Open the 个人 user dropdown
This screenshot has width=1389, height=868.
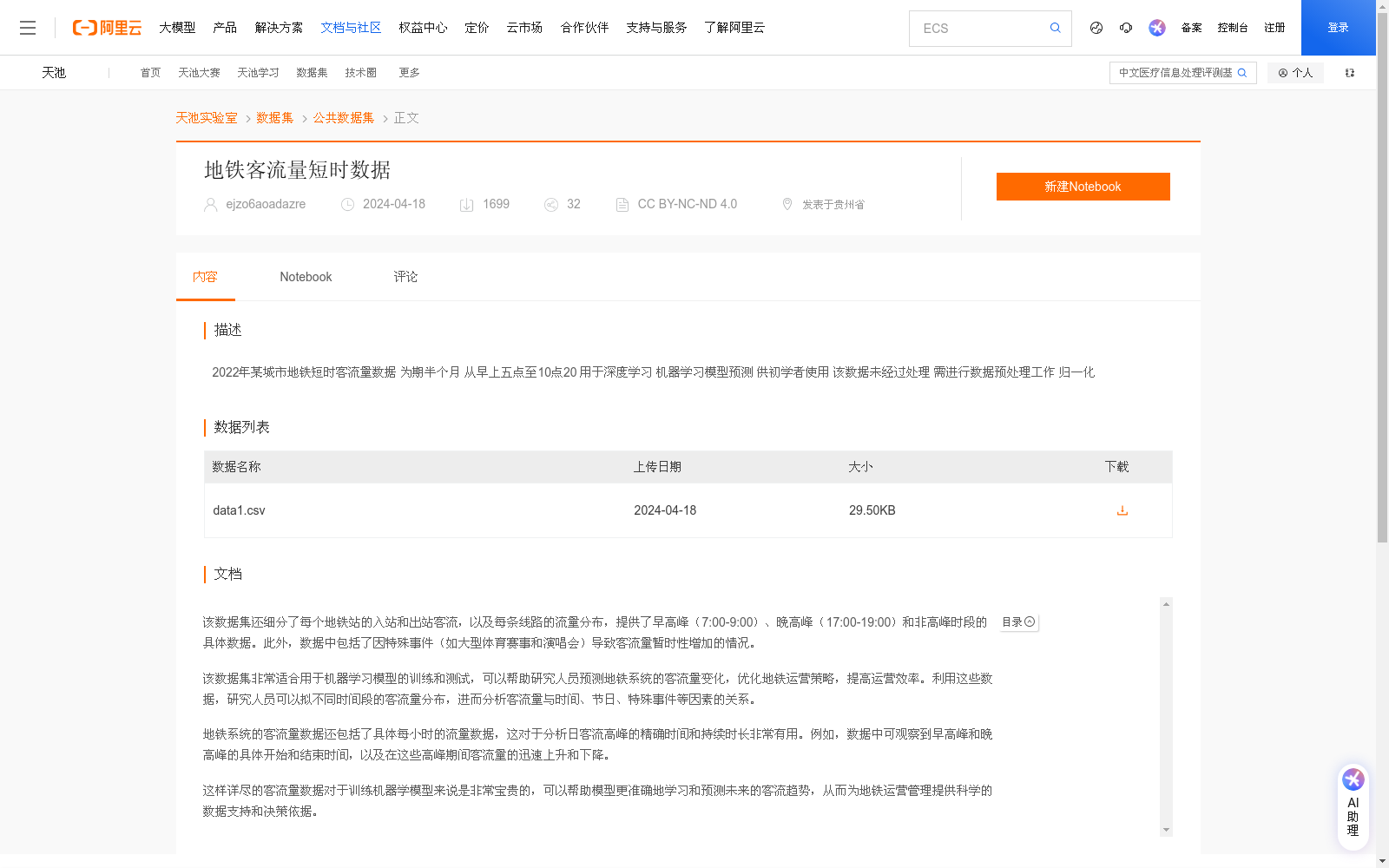pos(1295,73)
